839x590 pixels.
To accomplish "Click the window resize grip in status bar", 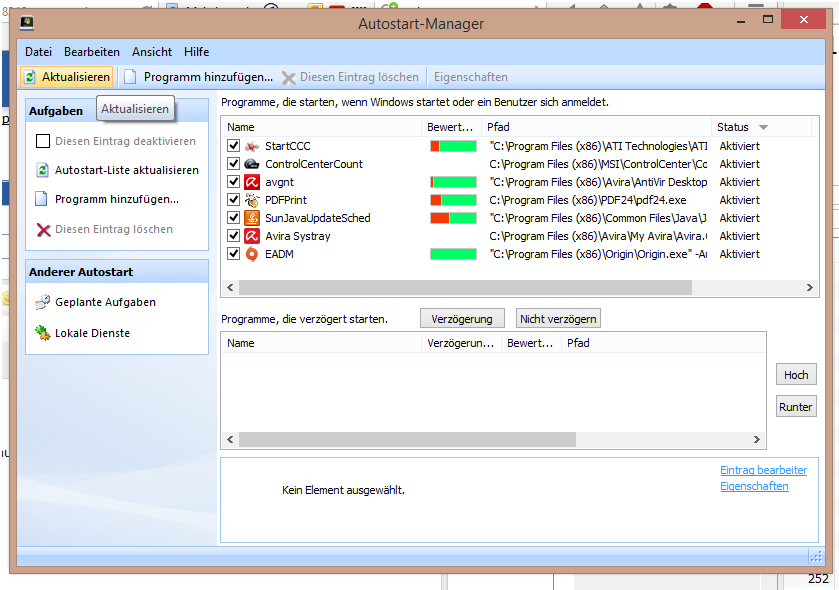I will [x=816, y=557].
